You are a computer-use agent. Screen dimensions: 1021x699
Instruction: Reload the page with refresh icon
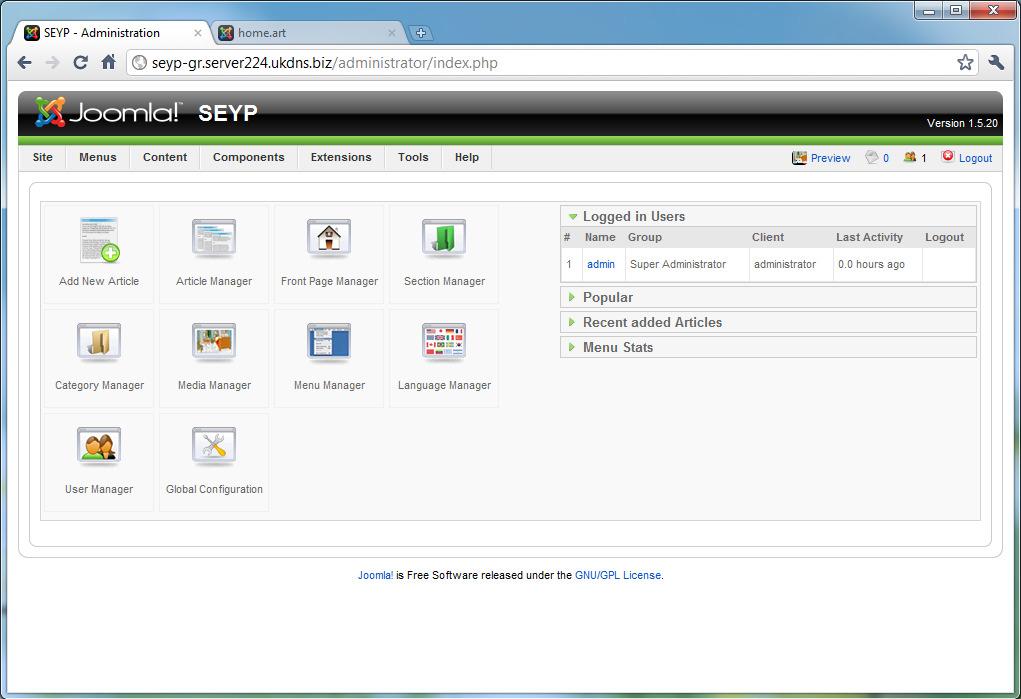tap(80, 63)
